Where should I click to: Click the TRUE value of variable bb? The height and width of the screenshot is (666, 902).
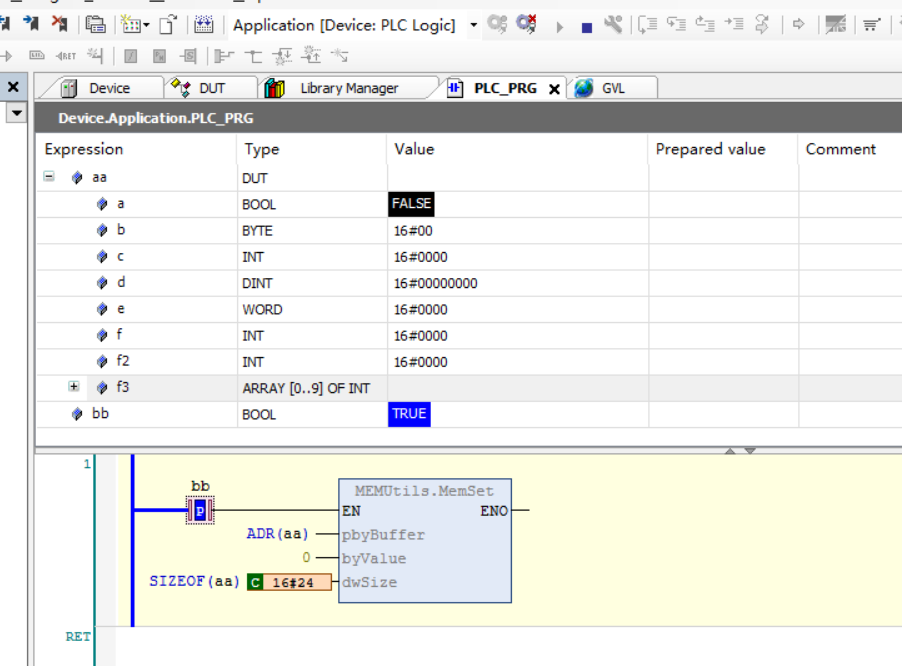pos(409,414)
